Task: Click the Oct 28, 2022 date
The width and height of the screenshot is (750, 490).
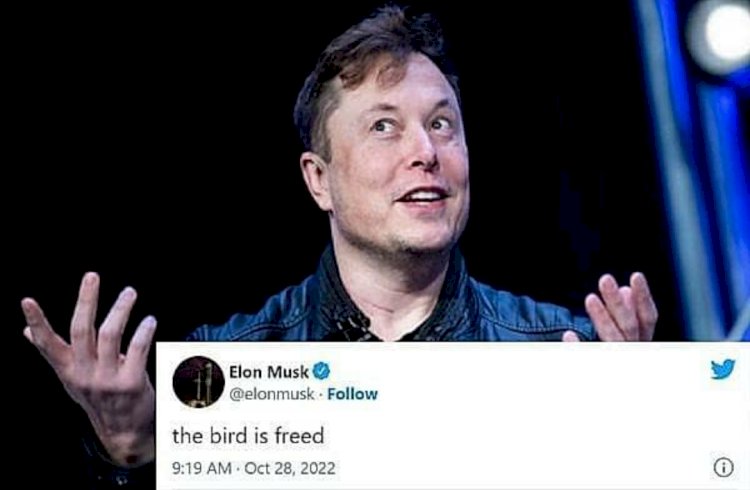Action: pos(290,468)
